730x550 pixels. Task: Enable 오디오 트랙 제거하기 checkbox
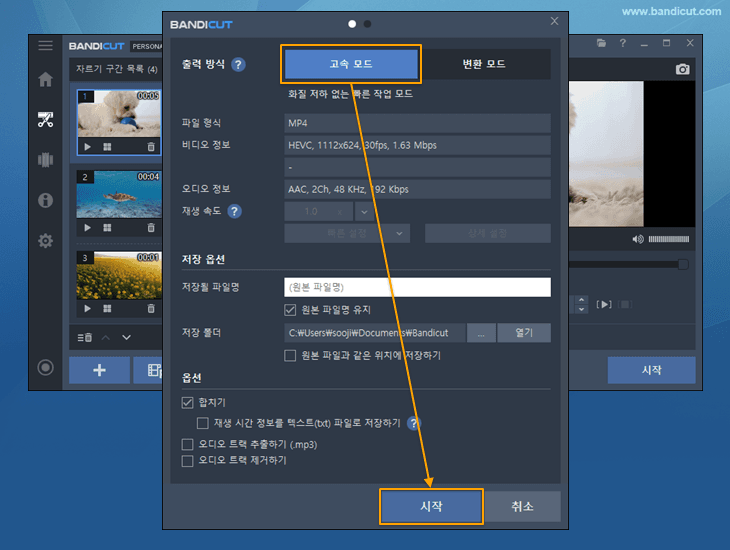click(187, 461)
